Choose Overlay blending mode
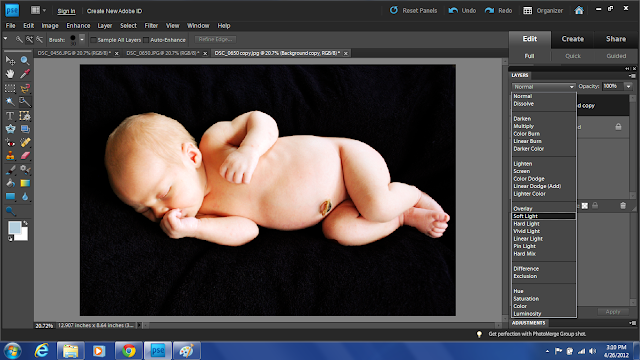640x360 pixels. coord(523,209)
